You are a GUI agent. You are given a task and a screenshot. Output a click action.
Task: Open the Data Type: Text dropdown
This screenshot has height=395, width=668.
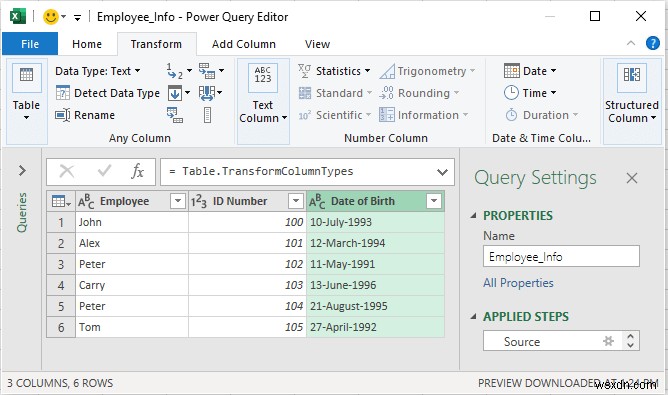pos(98,71)
